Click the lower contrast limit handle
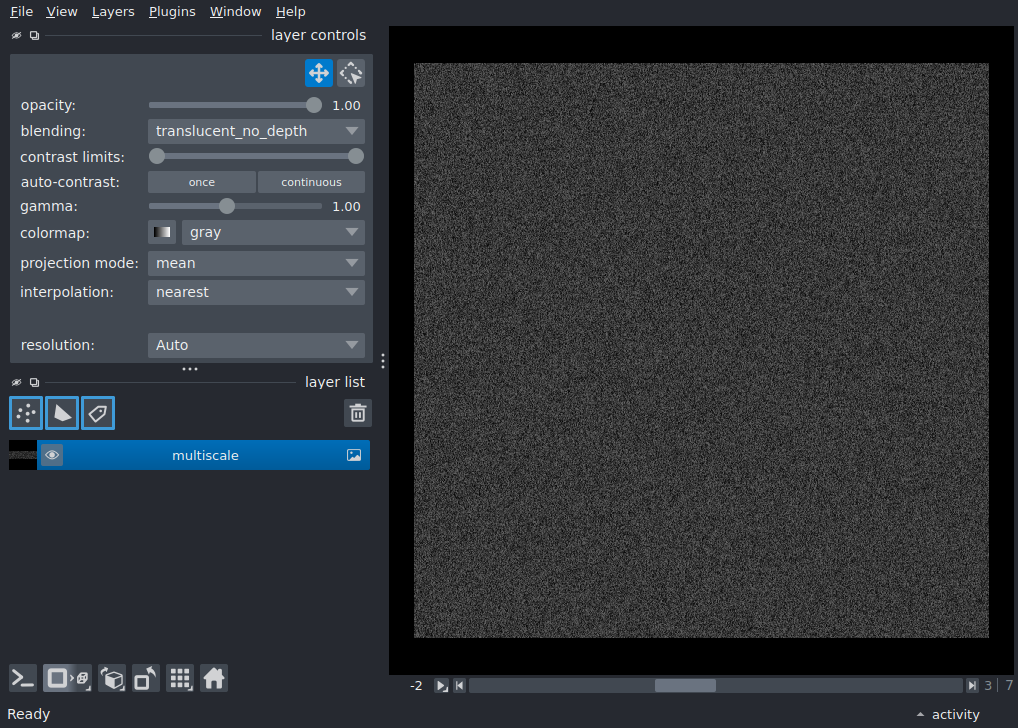This screenshot has height=728, width=1018. pyautogui.click(x=156, y=157)
